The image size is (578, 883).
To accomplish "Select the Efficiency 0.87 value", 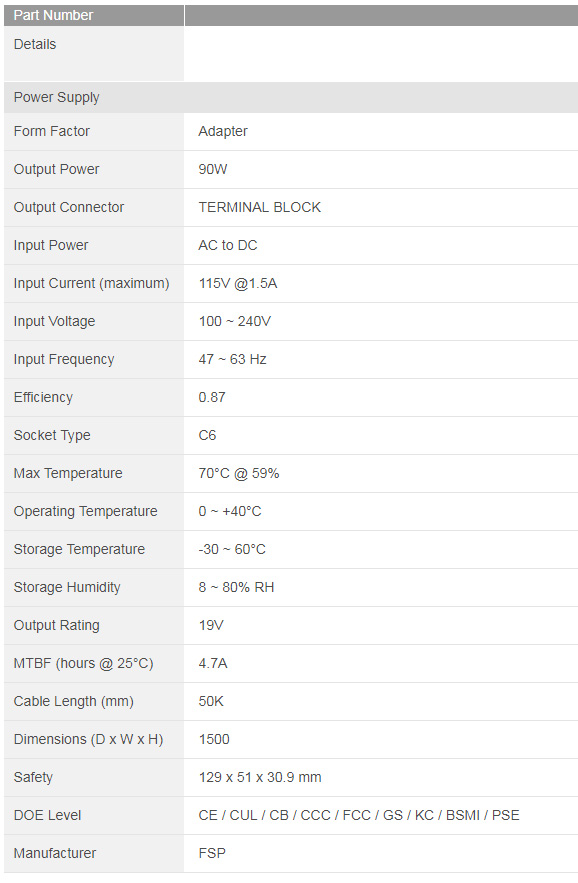I will click(212, 398).
